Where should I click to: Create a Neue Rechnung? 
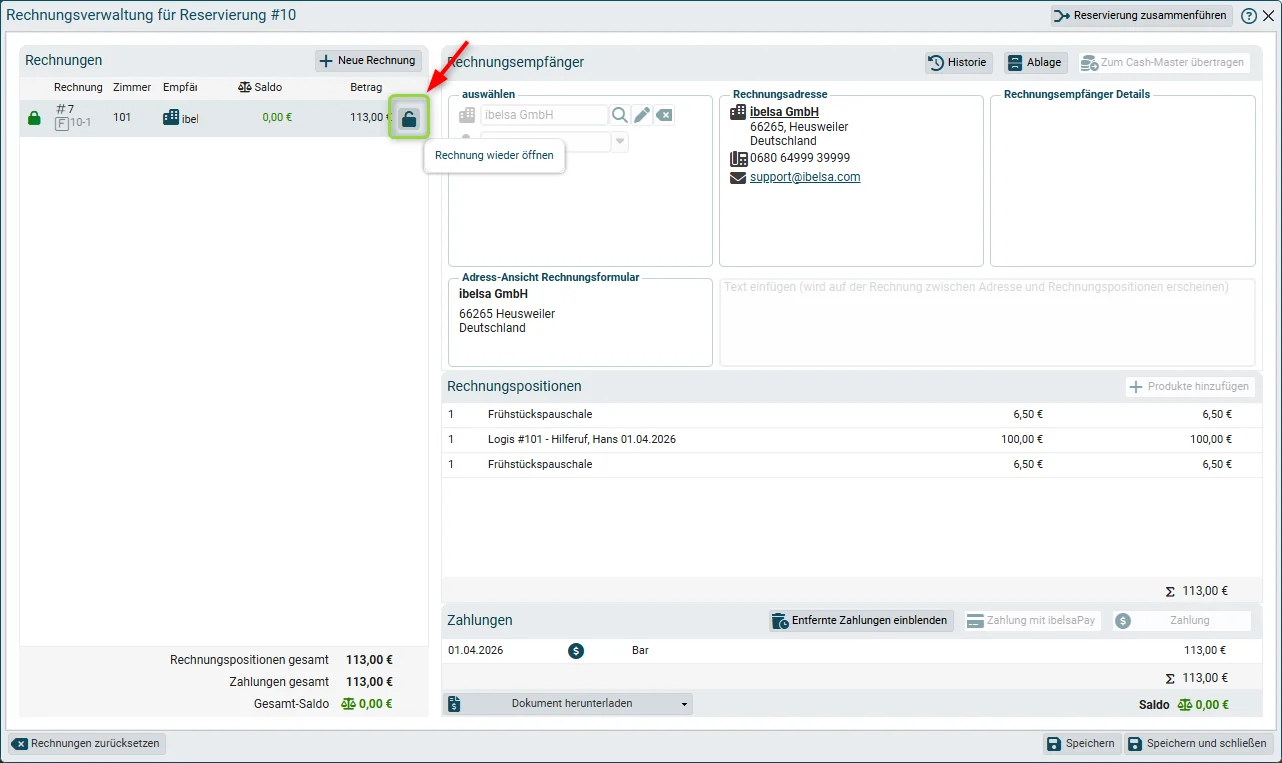pyautogui.click(x=368, y=61)
